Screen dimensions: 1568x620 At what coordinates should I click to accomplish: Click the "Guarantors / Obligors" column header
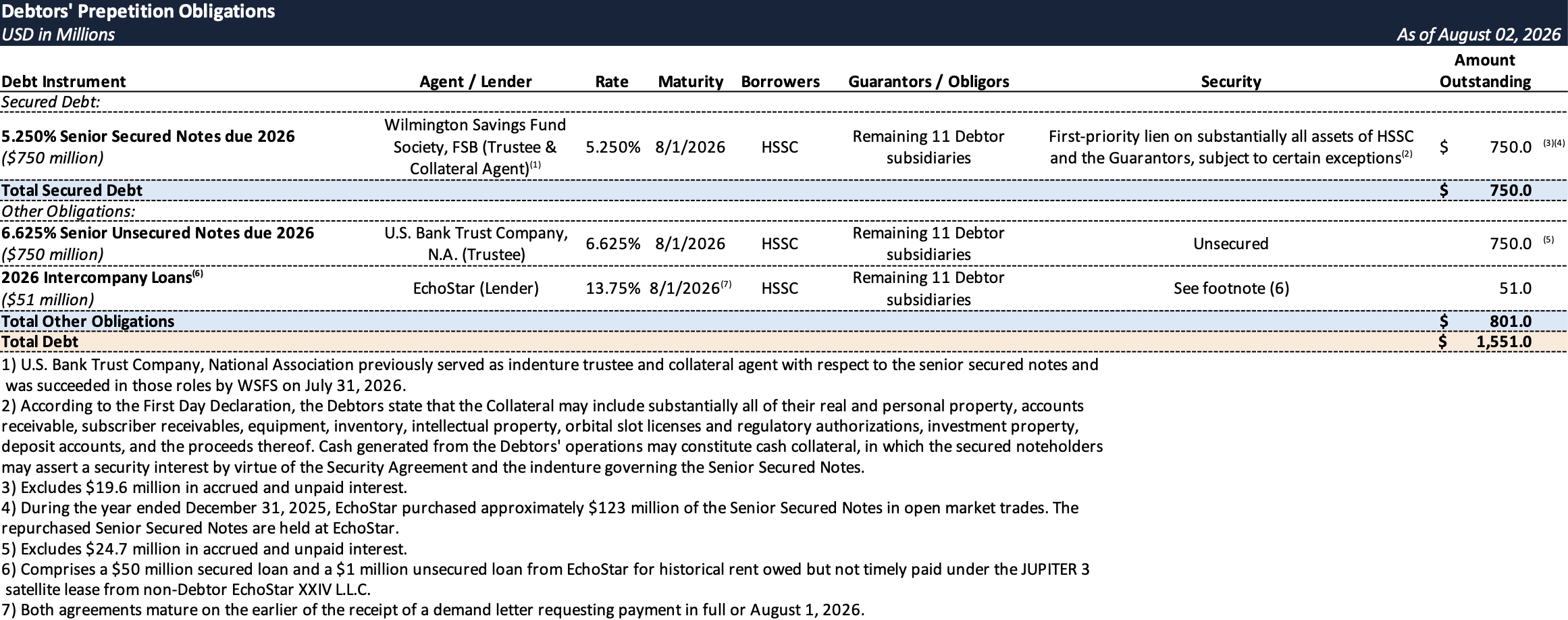(929, 82)
